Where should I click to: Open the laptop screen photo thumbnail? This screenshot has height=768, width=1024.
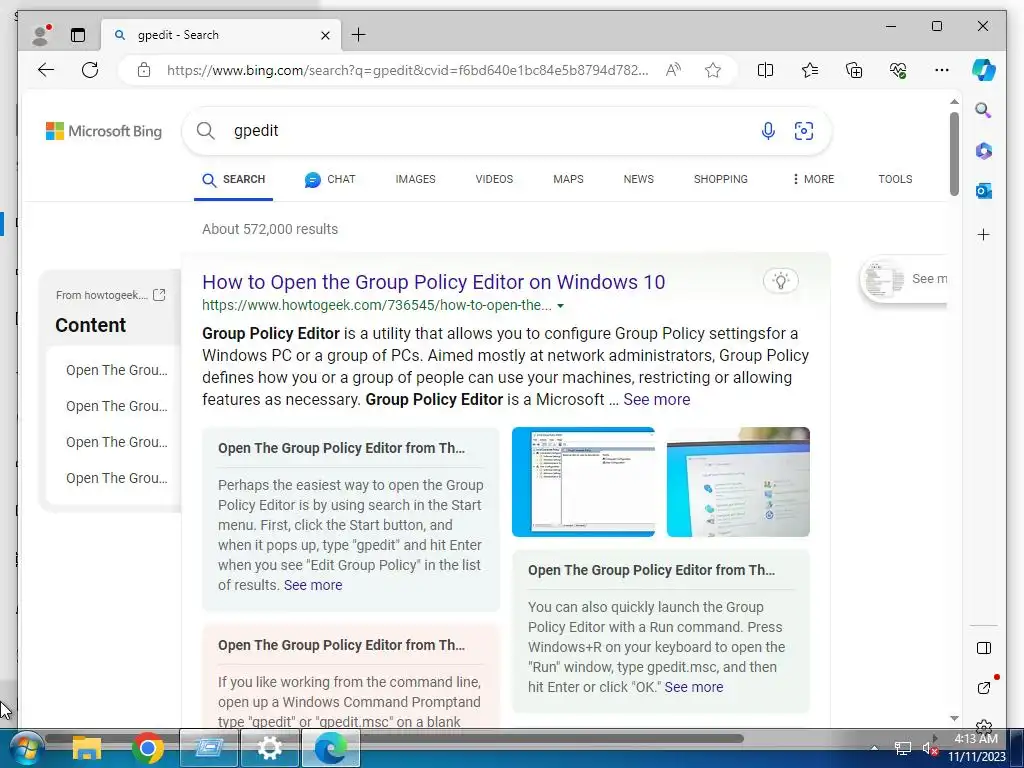738,482
